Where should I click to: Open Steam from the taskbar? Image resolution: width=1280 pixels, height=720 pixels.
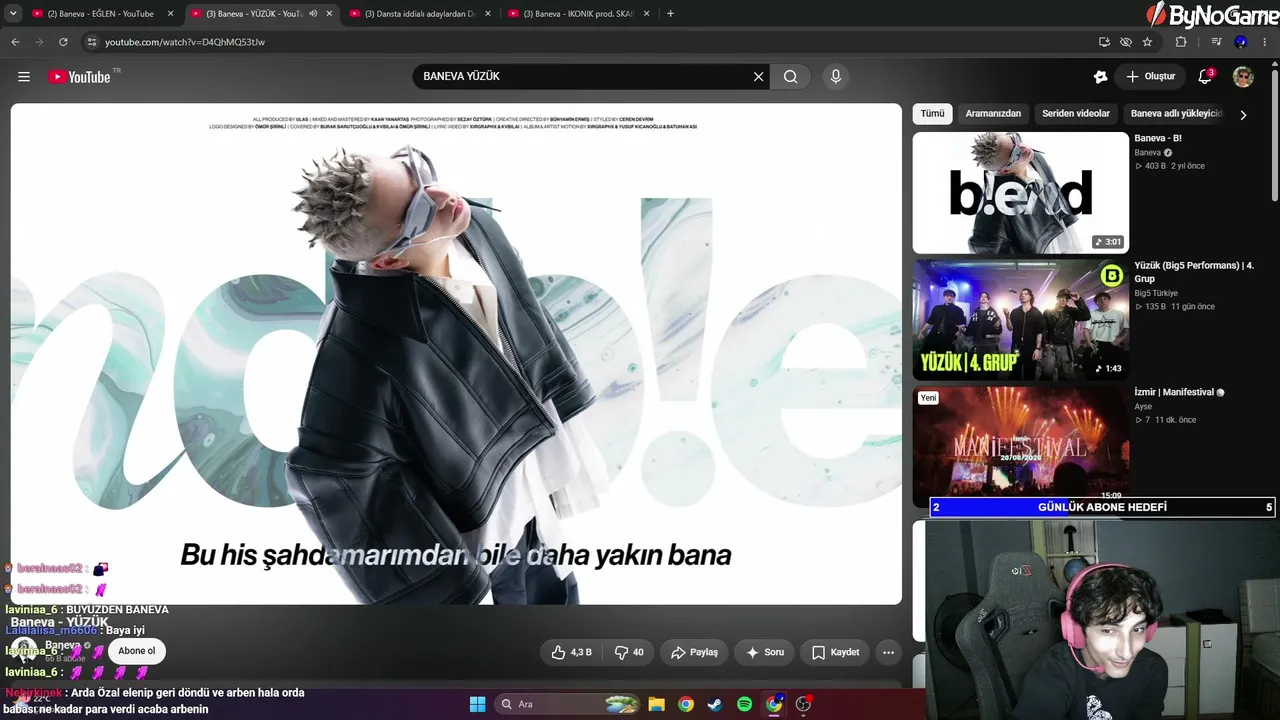click(715, 704)
